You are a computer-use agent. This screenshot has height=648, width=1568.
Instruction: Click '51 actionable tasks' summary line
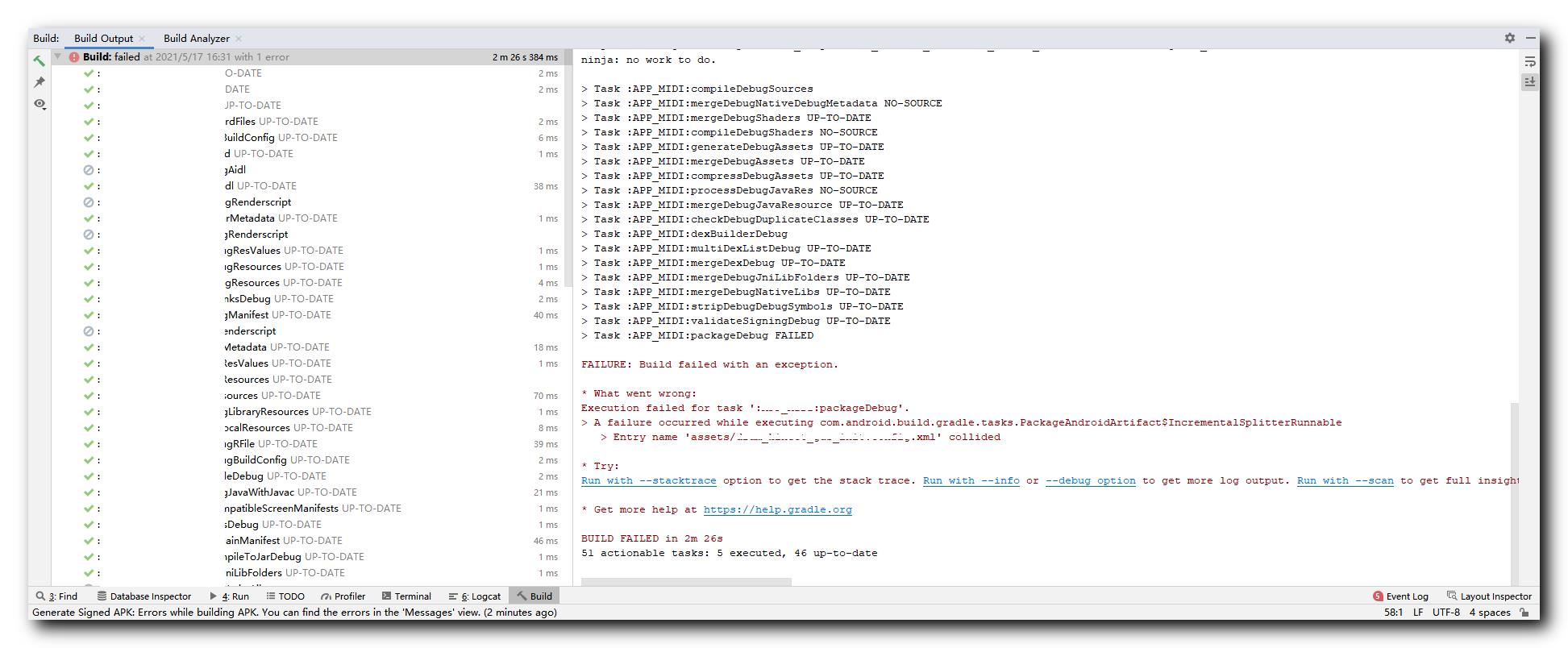[730, 553]
